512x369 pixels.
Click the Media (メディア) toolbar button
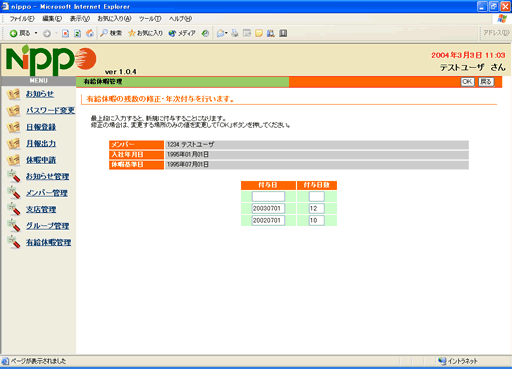[x=182, y=33]
